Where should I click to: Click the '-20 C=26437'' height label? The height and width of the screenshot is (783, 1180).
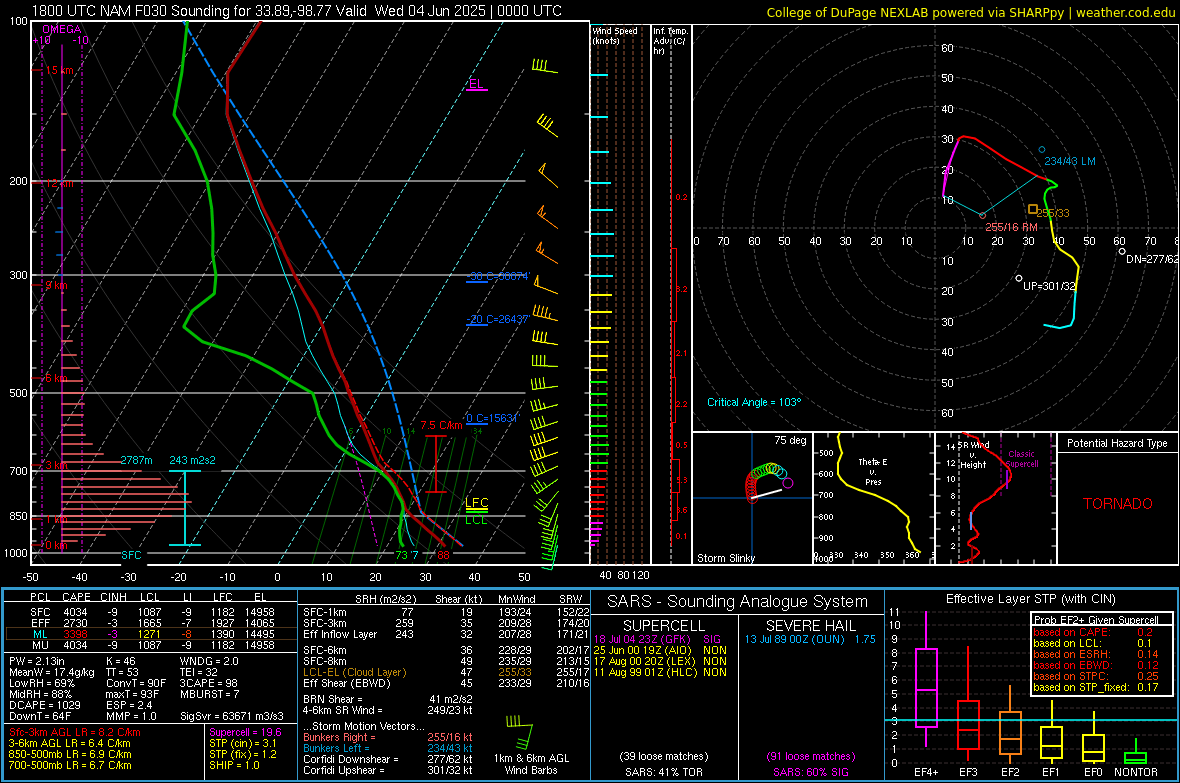point(498,319)
